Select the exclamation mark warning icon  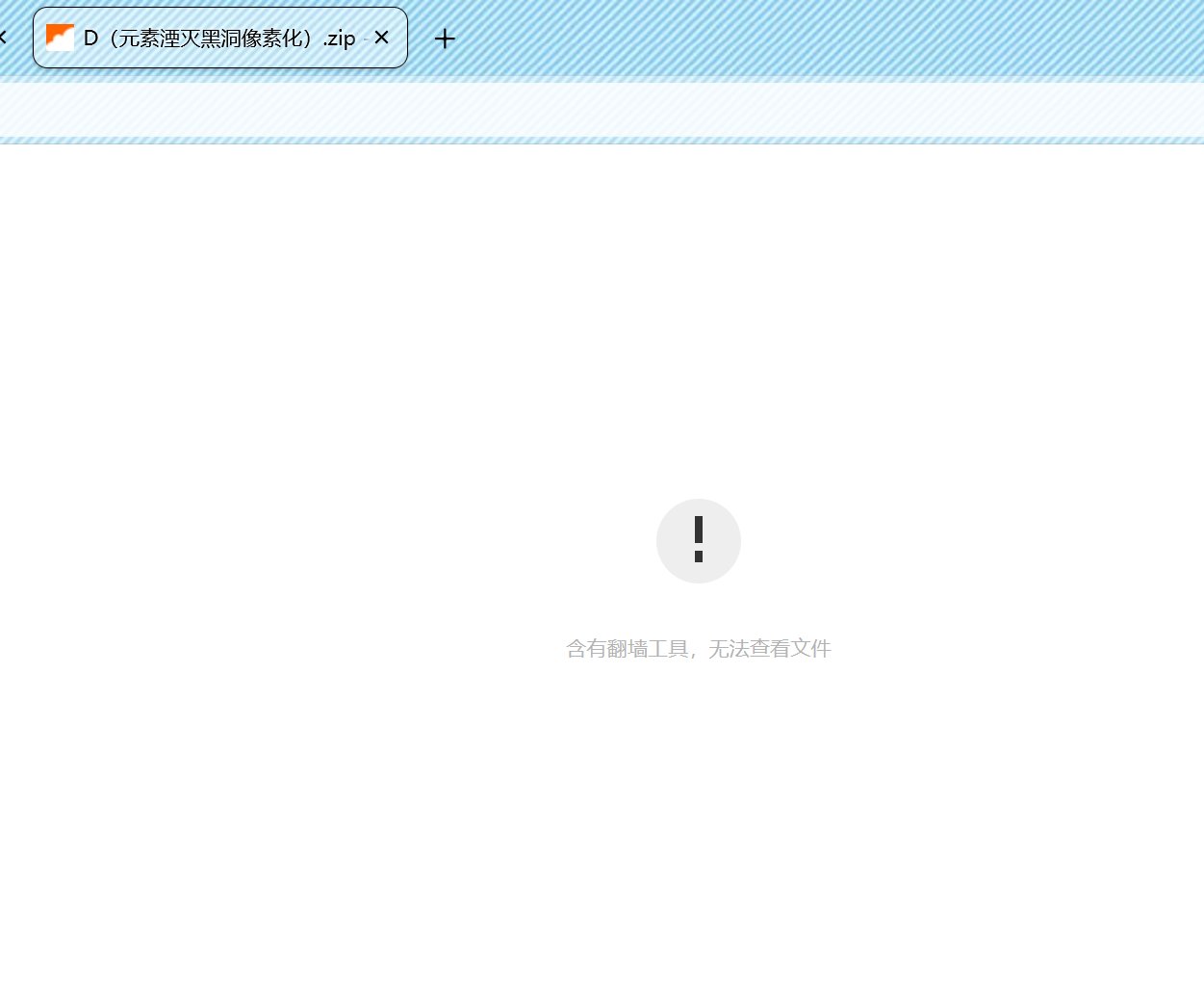[699, 539]
